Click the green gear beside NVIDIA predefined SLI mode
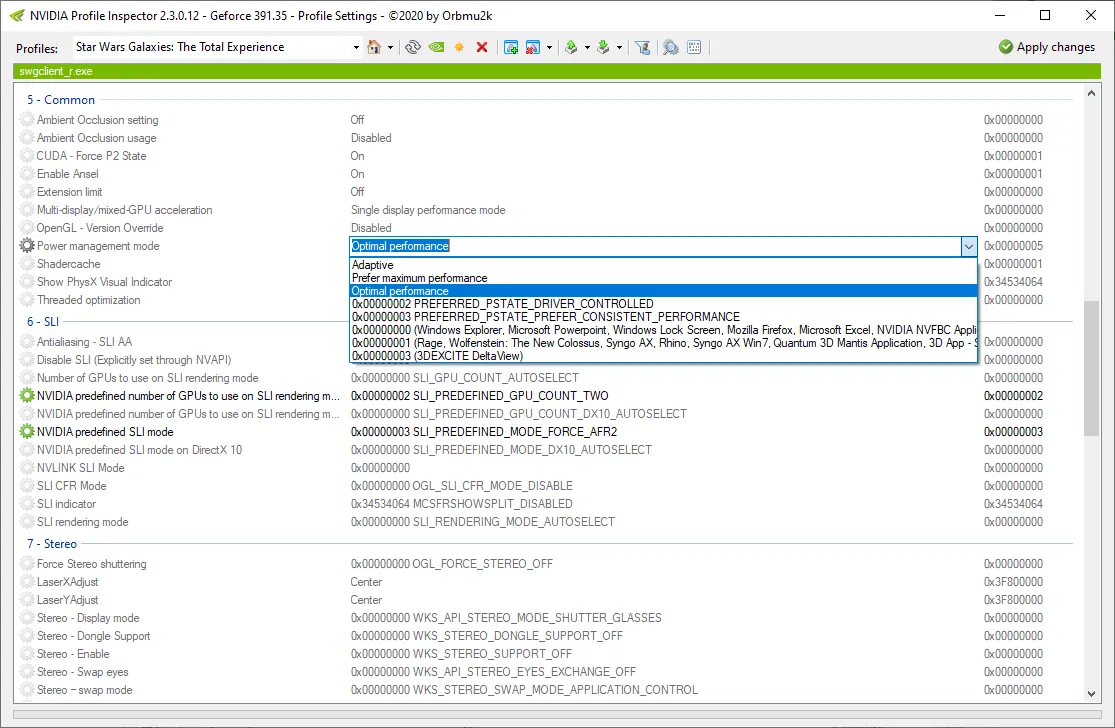 coord(27,432)
